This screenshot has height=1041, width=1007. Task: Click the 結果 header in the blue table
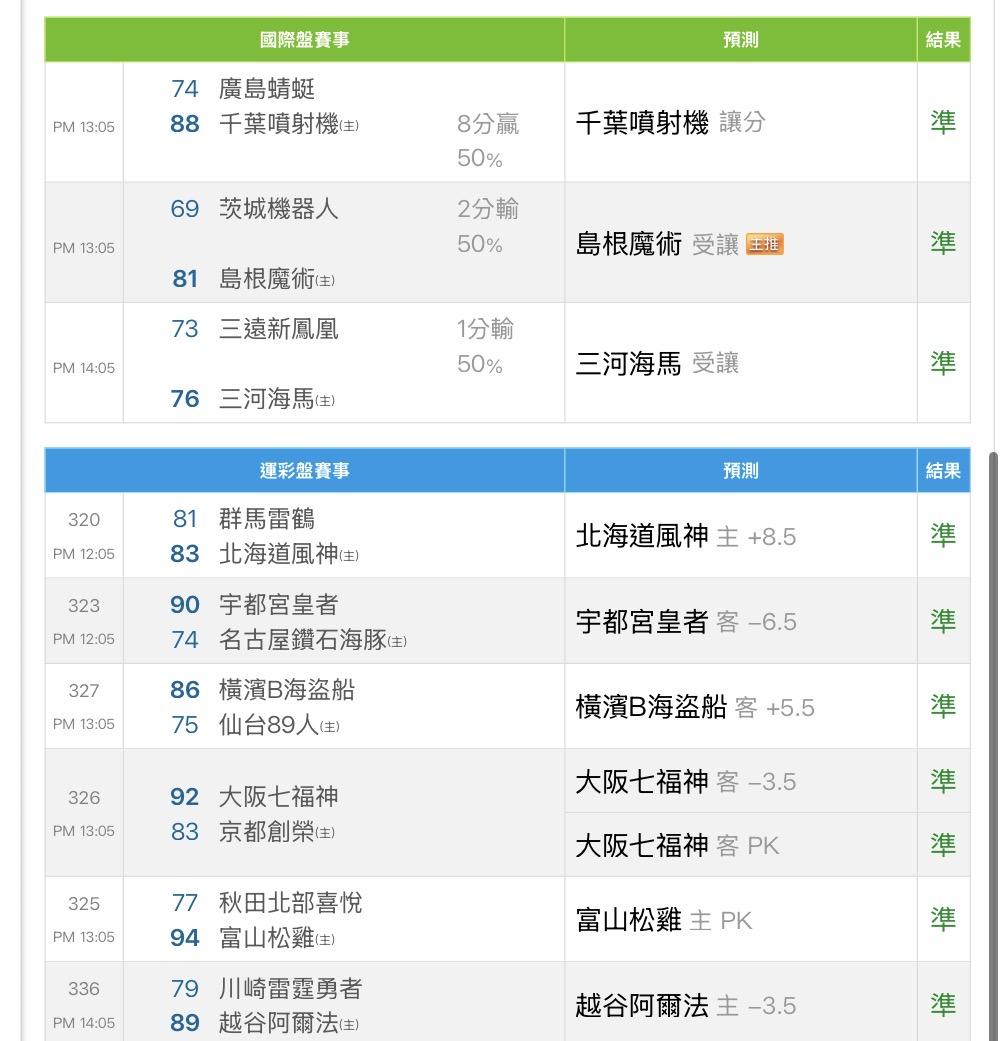click(942, 470)
